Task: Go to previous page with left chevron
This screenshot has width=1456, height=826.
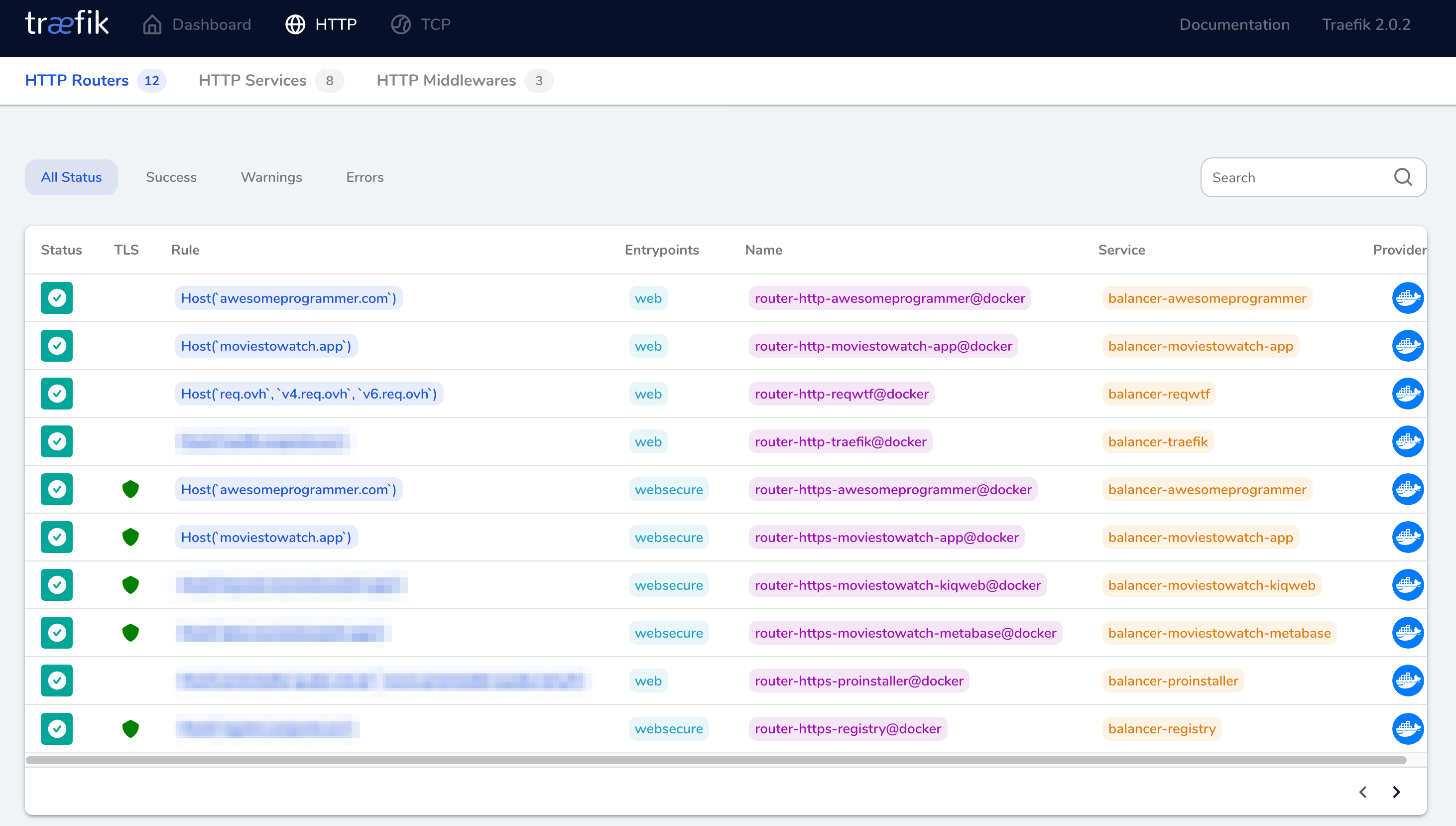Action: pos(1363,792)
